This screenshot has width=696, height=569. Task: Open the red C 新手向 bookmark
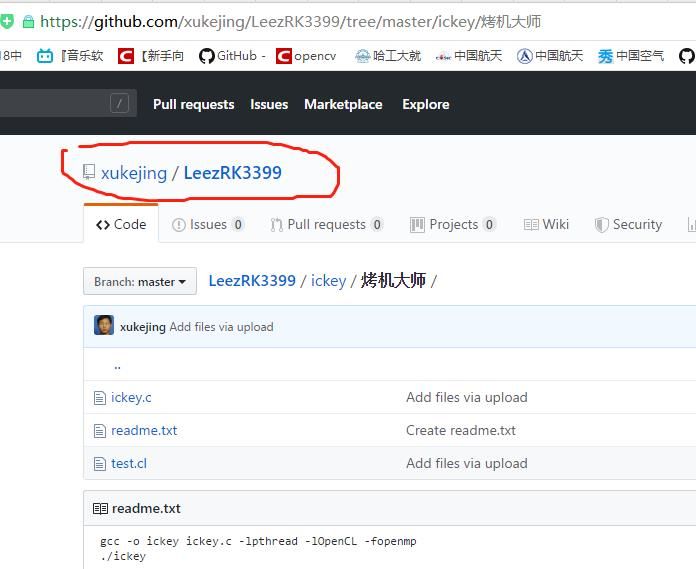point(151,56)
